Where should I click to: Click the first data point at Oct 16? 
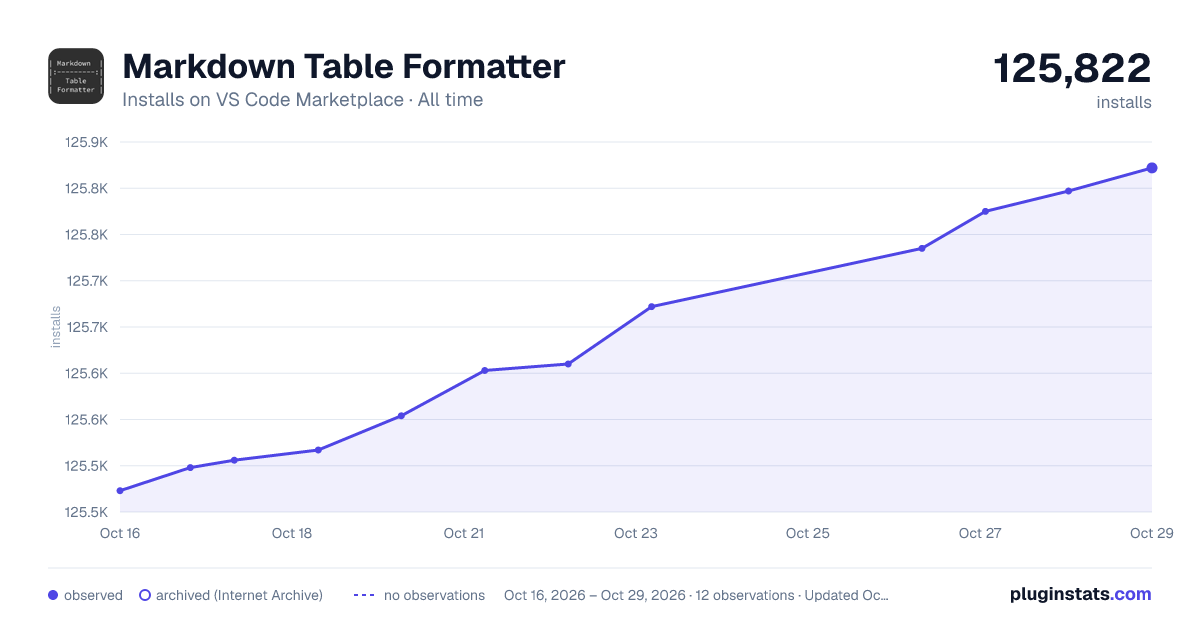120,491
